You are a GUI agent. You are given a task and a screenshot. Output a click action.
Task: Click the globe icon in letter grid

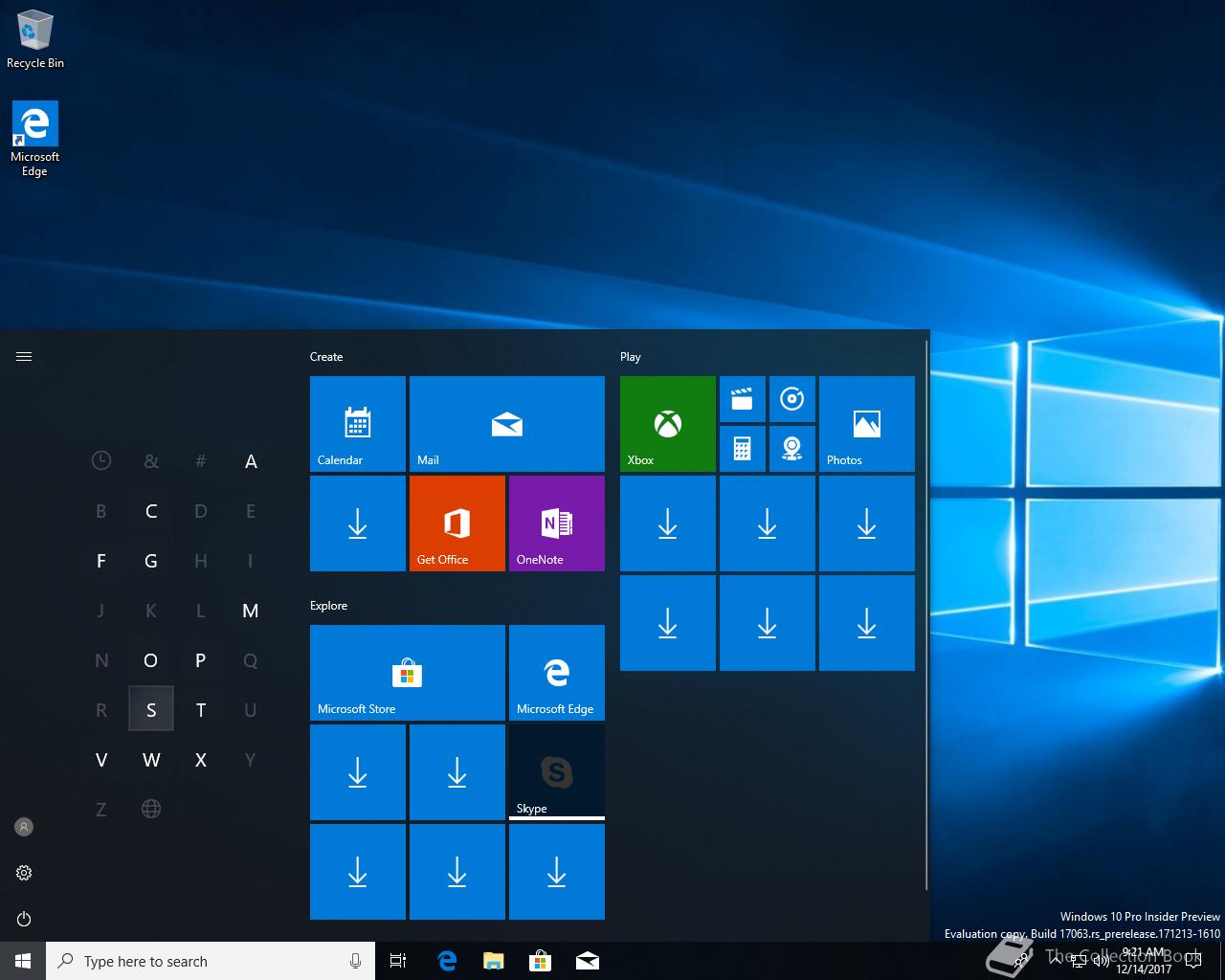pos(151,810)
